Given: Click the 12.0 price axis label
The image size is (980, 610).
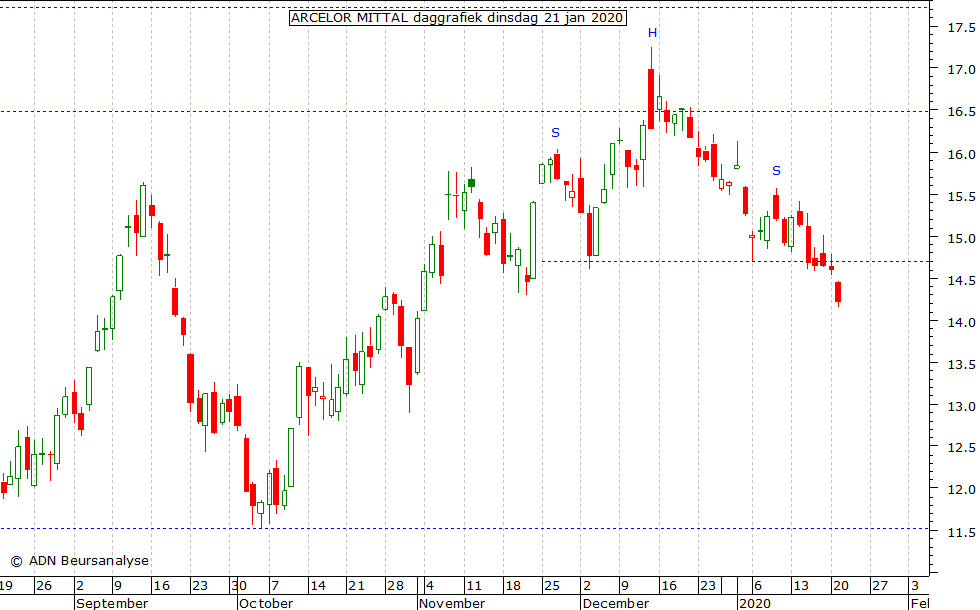Looking at the screenshot, I should tap(961, 490).
